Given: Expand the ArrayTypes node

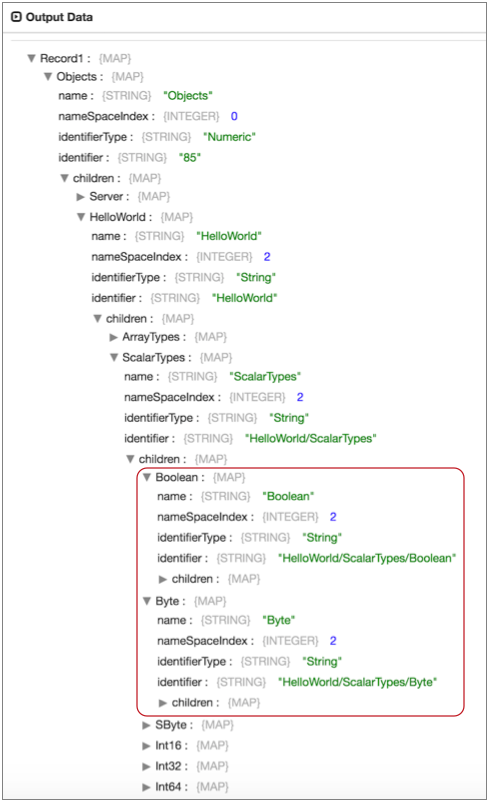Looking at the screenshot, I should pyautogui.click(x=114, y=337).
